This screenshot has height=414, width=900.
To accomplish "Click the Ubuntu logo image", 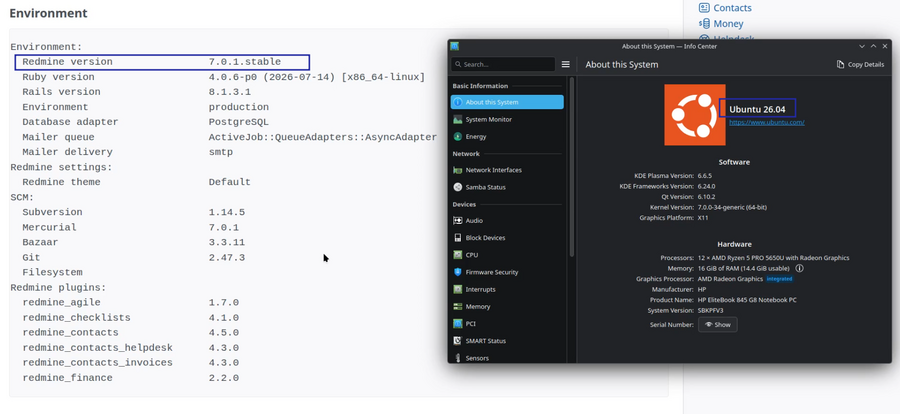I will 695,115.
